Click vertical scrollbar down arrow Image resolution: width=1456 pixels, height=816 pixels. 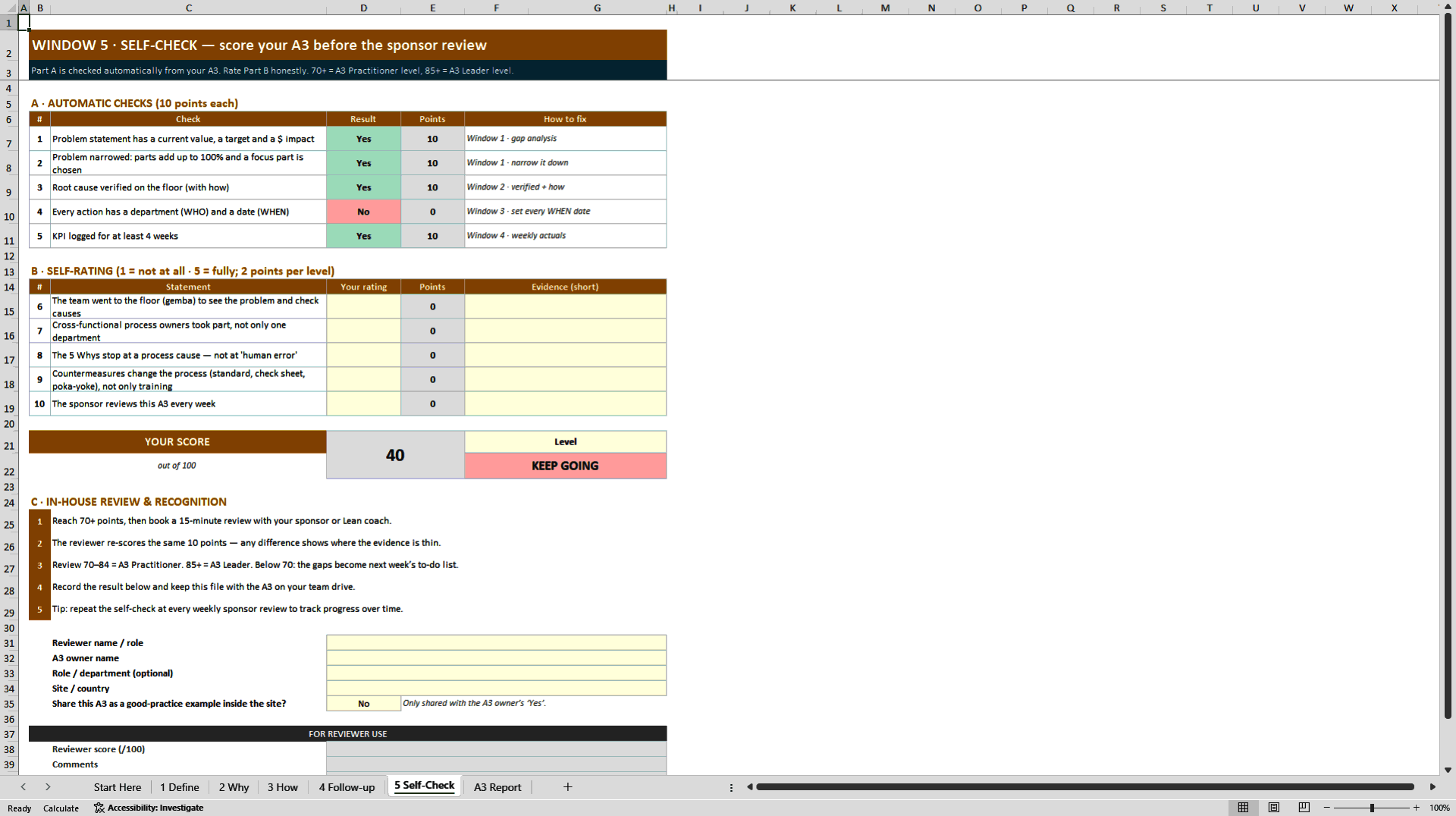tap(1448, 770)
